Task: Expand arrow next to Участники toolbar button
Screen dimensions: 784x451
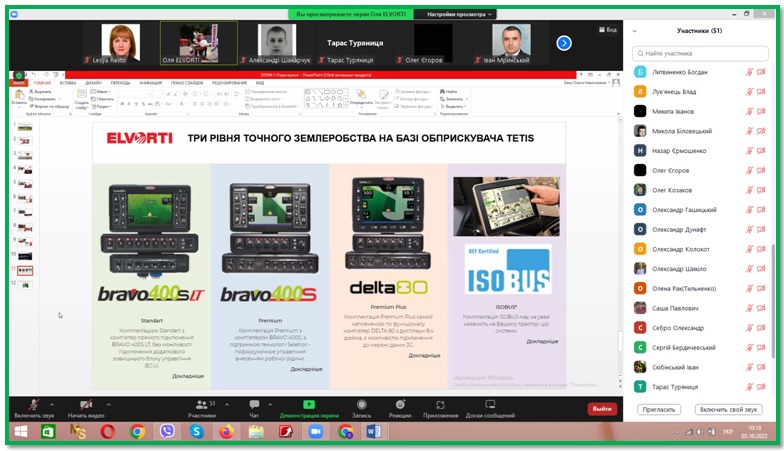Action: 227,404
